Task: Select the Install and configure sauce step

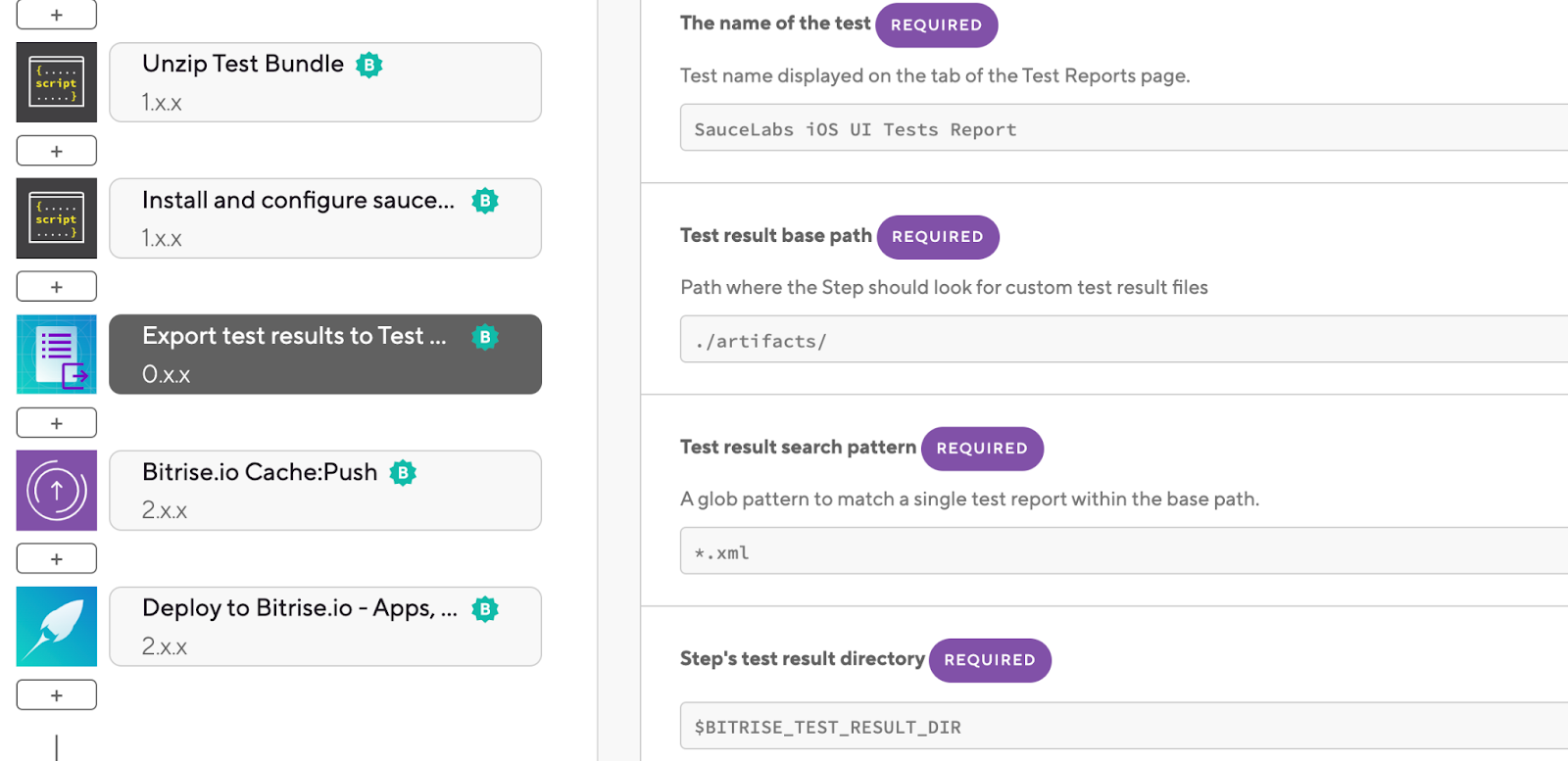Action: click(324, 218)
